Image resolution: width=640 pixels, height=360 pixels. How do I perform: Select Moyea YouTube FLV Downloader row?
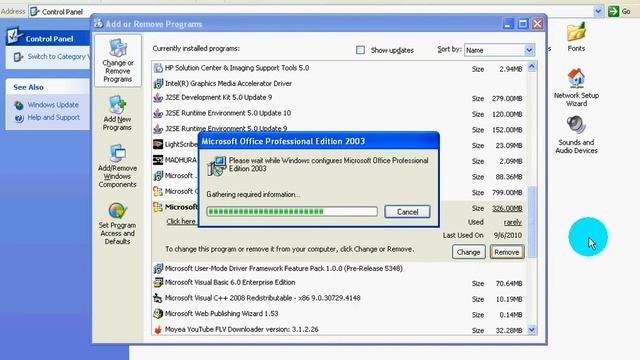coord(339,329)
